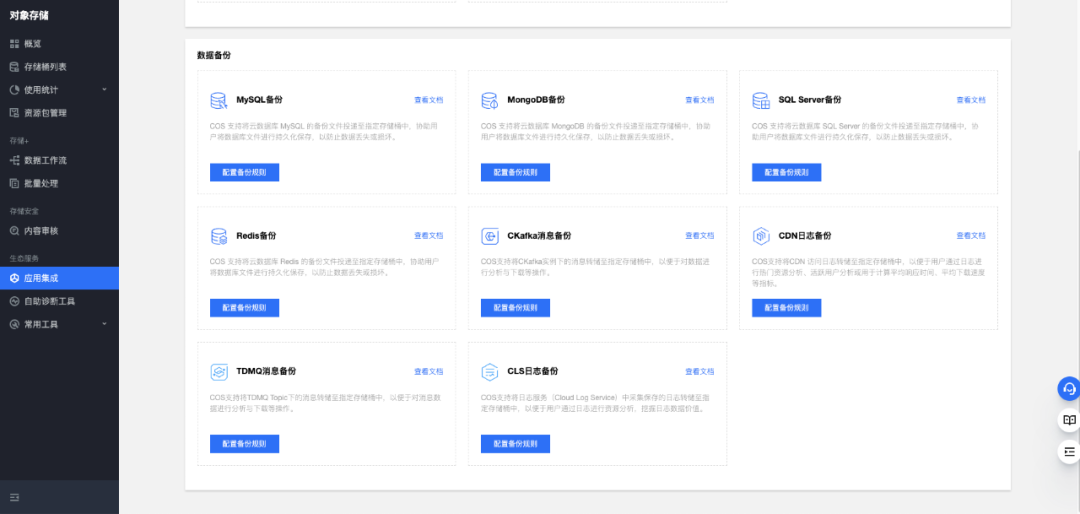Click the 内容审核 magnifier icon
The height and width of the screenshot is (514, 1080).
[14, 231]
